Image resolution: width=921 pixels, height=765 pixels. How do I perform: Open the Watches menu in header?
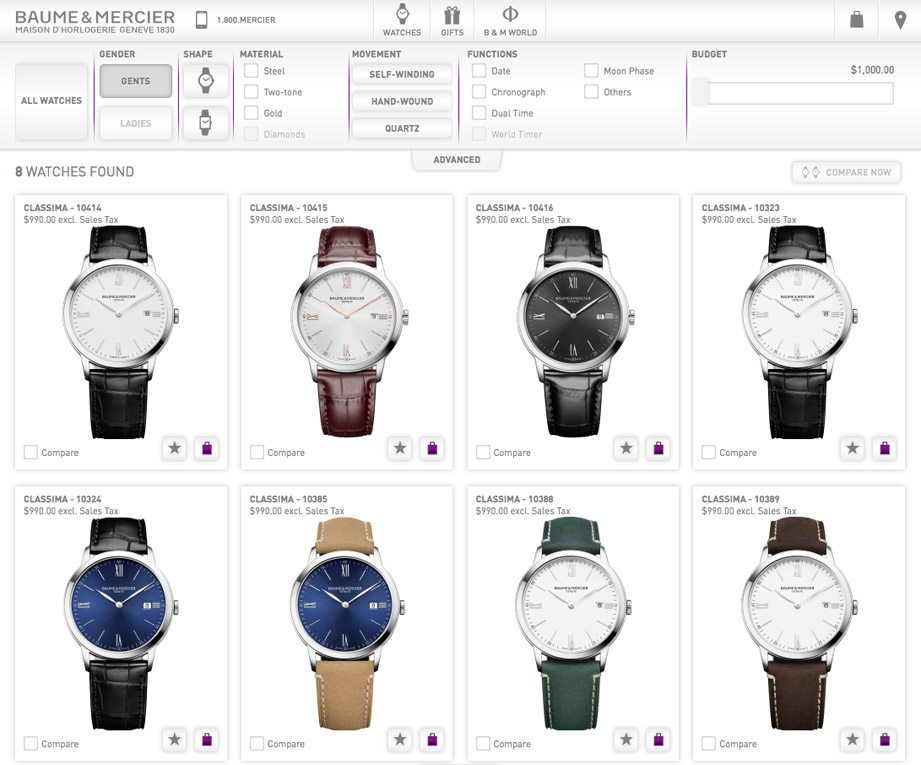(x=402, y=20)
